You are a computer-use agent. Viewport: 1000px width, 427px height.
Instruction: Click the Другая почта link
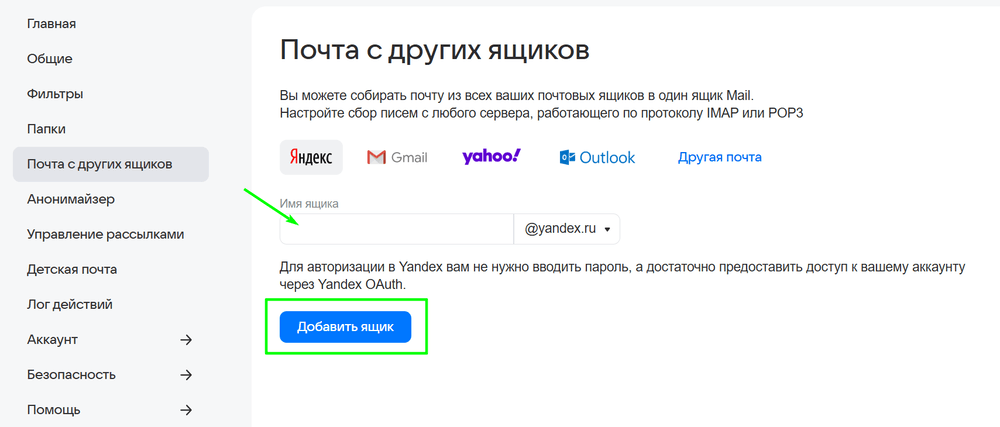point(720,158)
